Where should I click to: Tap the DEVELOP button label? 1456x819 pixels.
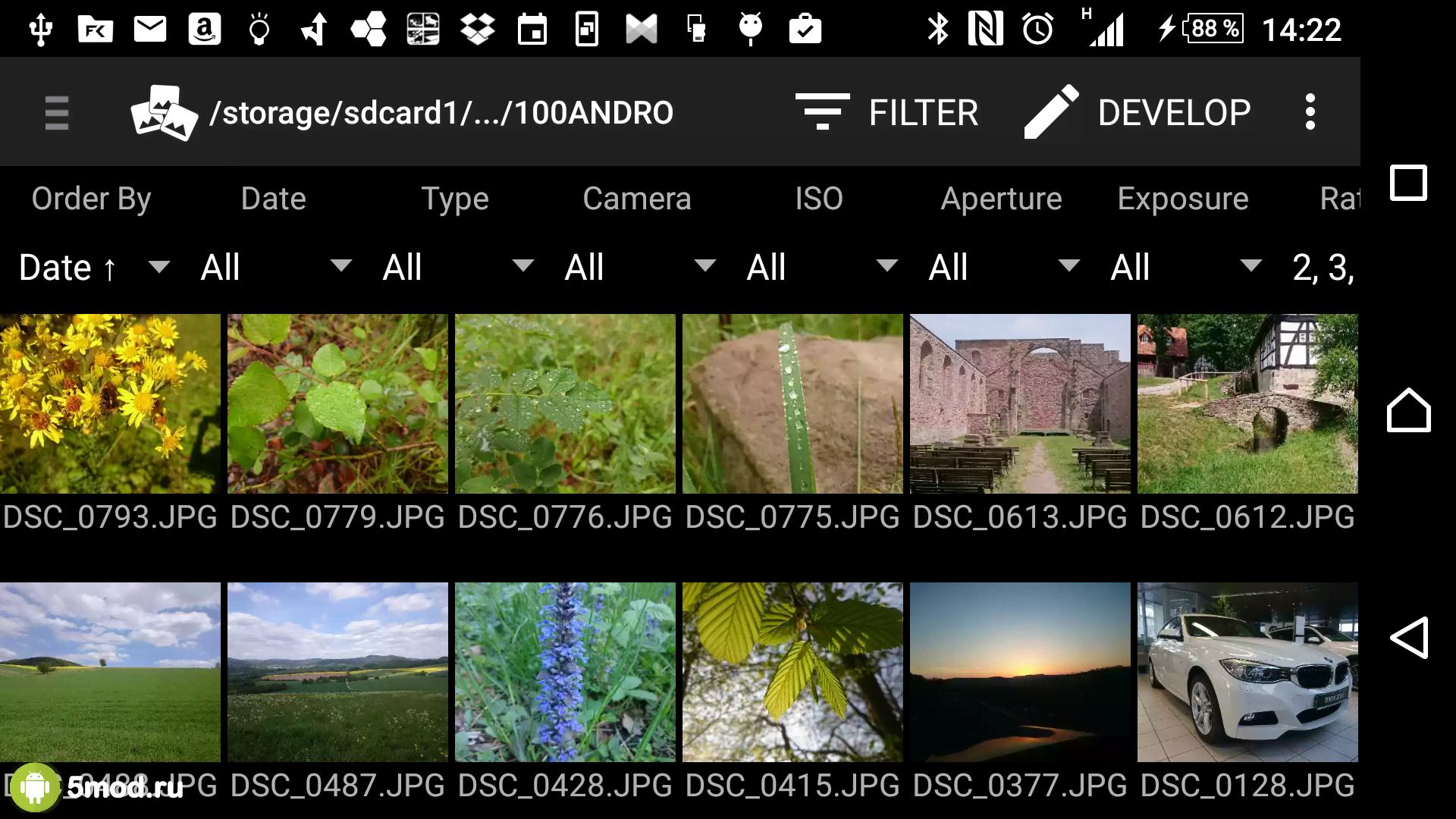[1174, 113]
